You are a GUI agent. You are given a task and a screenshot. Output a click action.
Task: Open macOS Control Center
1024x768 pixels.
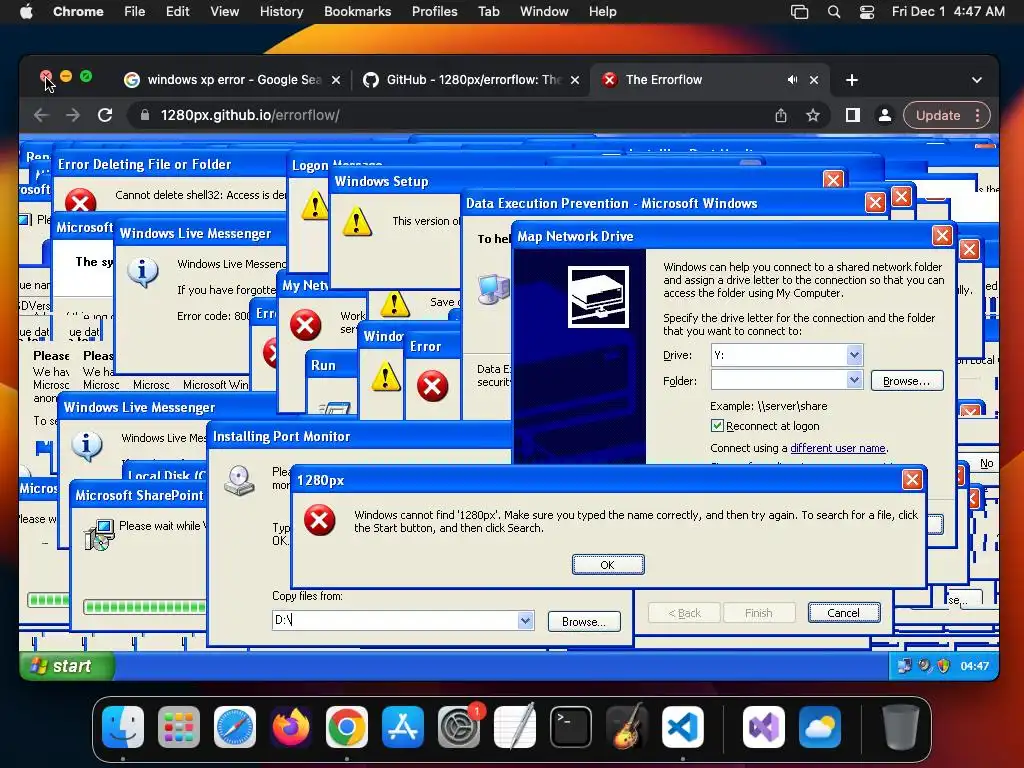pos(867,12)
